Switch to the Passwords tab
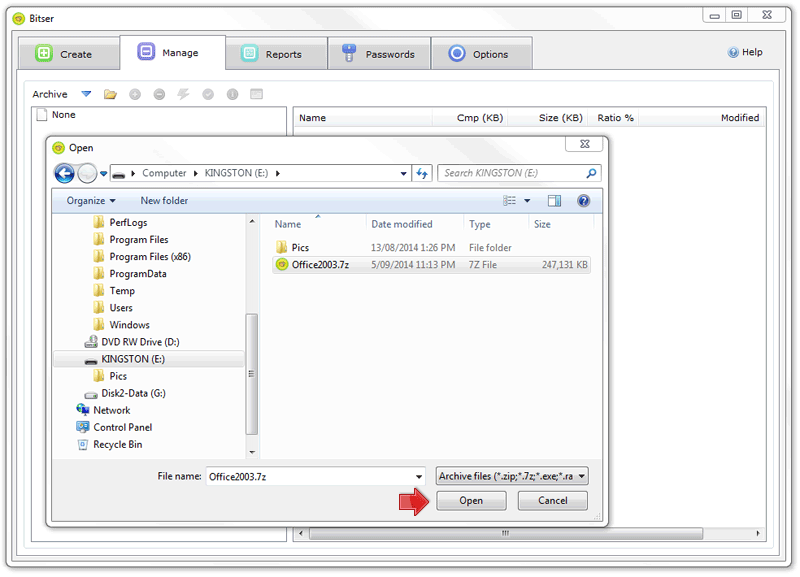The image size is (800, 577). click(379, 54)
